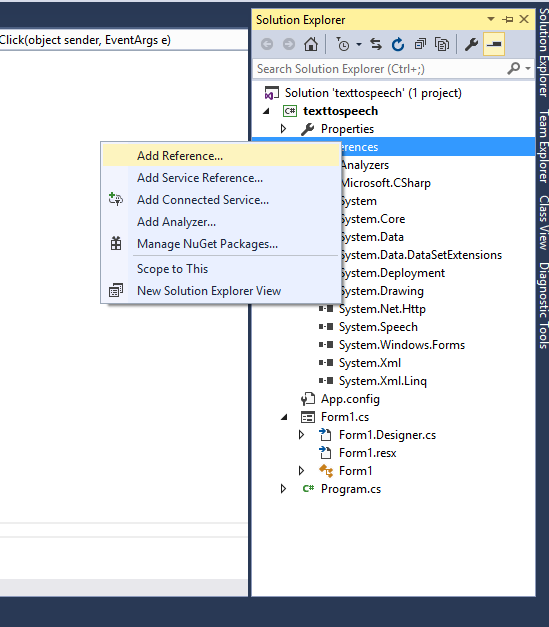Click the Pending Changes Filter clock icon
The width and height of the screenshot is (549, 627).
click(342, 44)
